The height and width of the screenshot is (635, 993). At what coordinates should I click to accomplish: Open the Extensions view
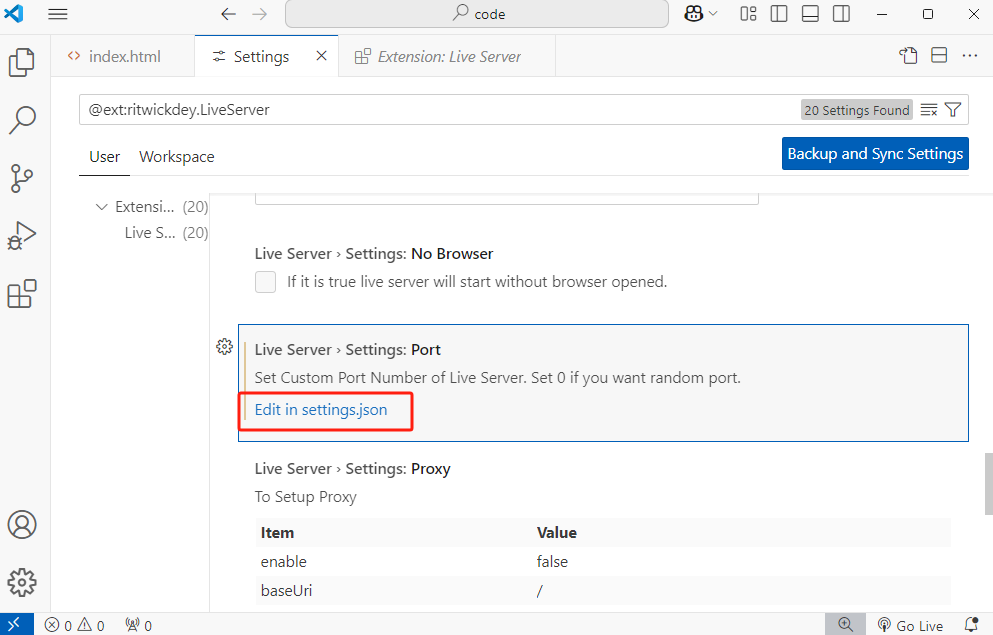click(x=22, y=294)
